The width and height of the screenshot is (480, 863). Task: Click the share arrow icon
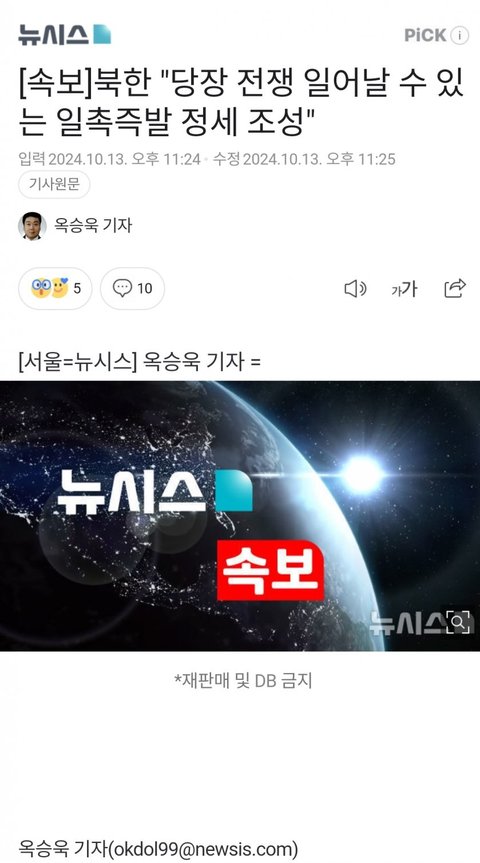point(455,288)
